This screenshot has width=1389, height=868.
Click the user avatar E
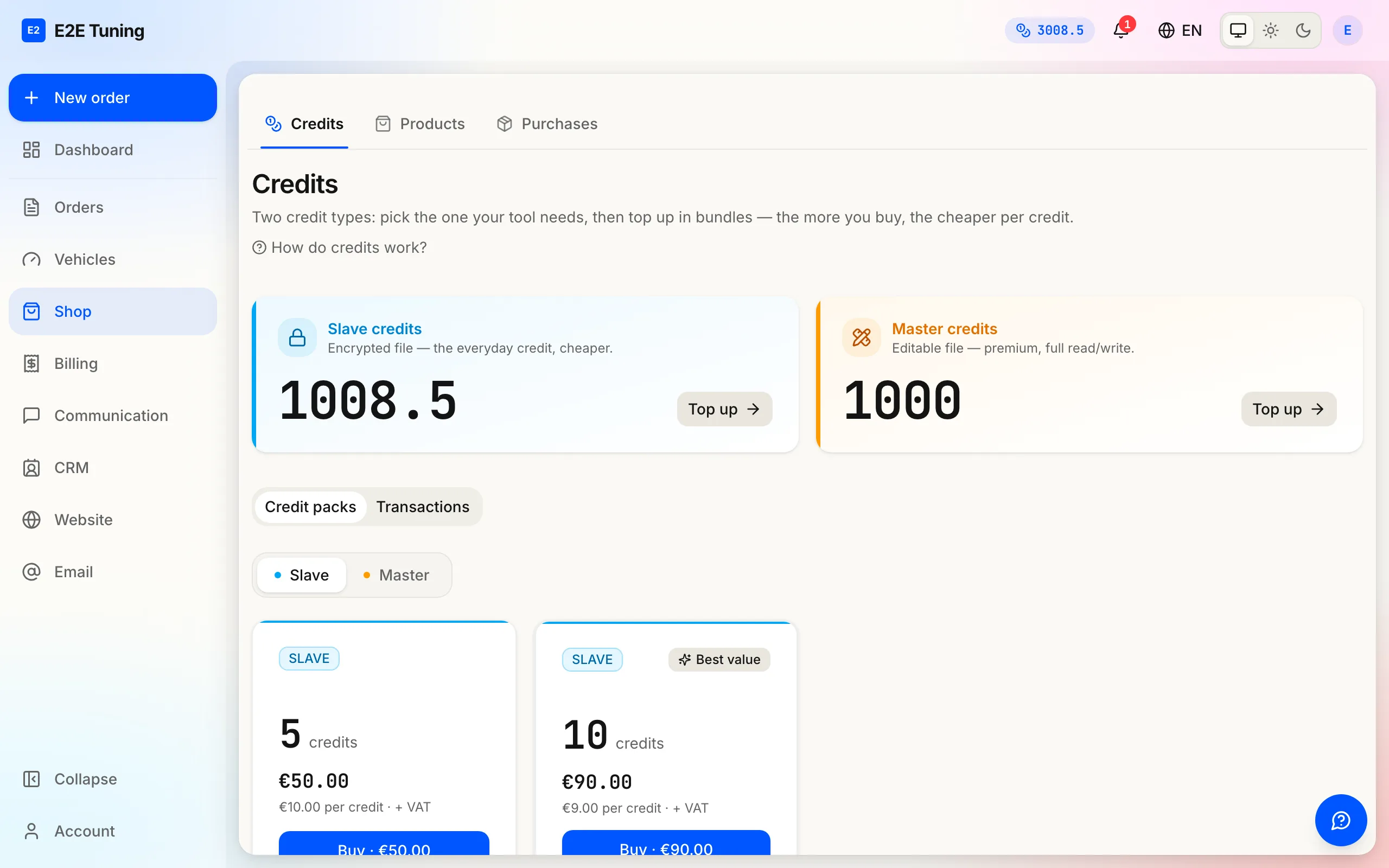(x=1347, y=30)
